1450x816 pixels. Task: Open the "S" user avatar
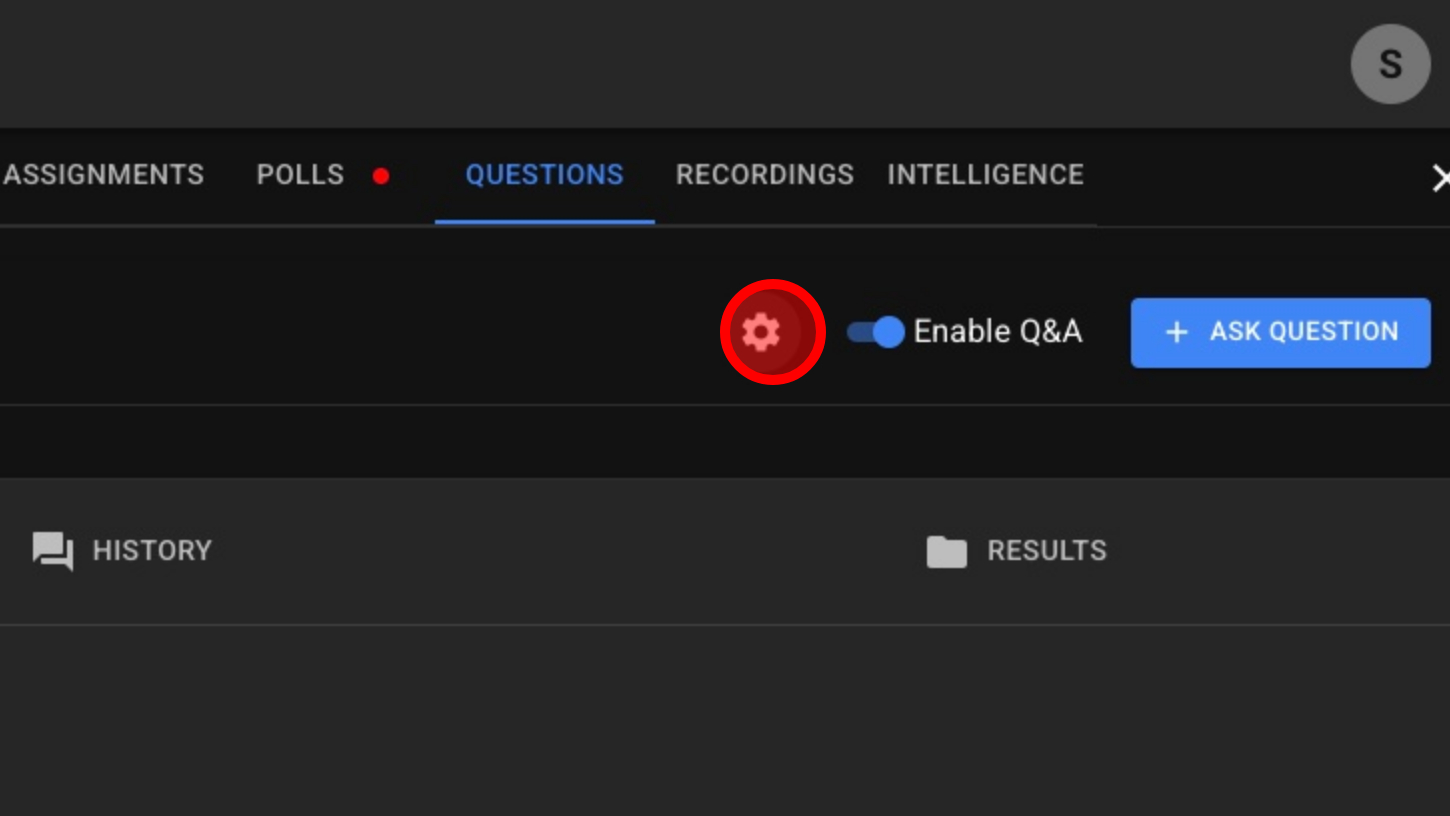[x=1390, y=64]
